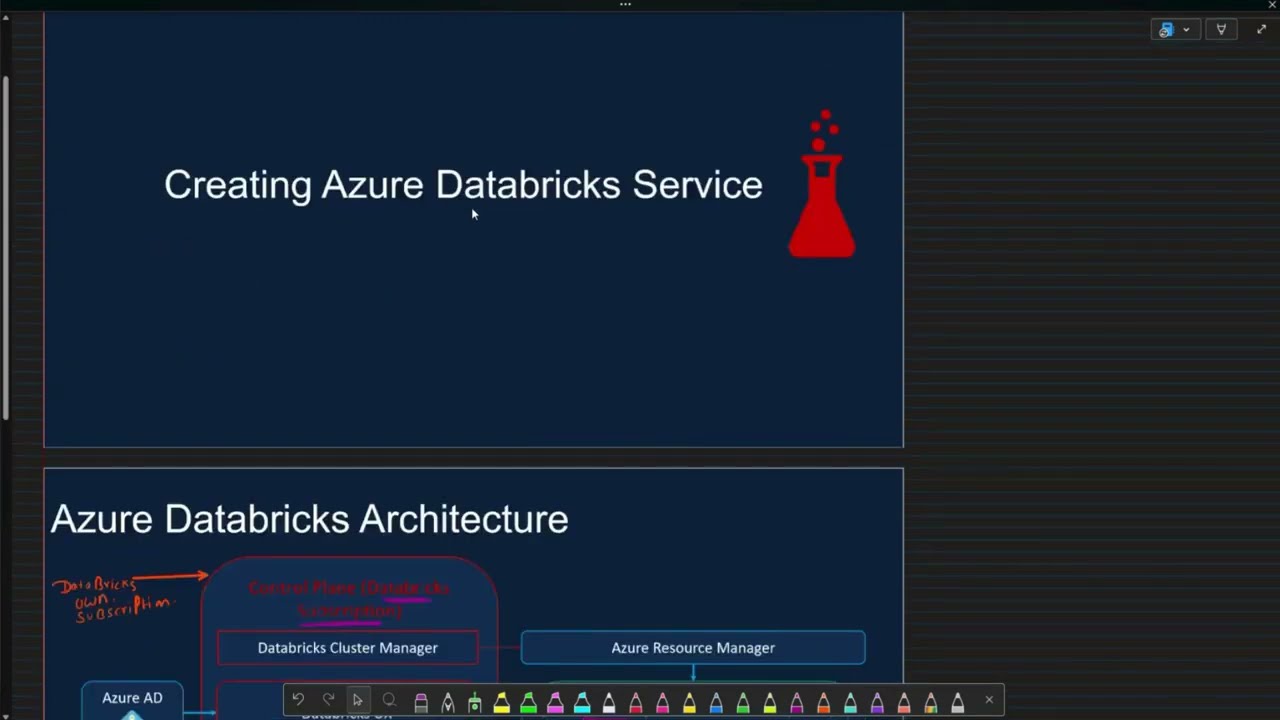Pick the eraser tool

(421, 703)
